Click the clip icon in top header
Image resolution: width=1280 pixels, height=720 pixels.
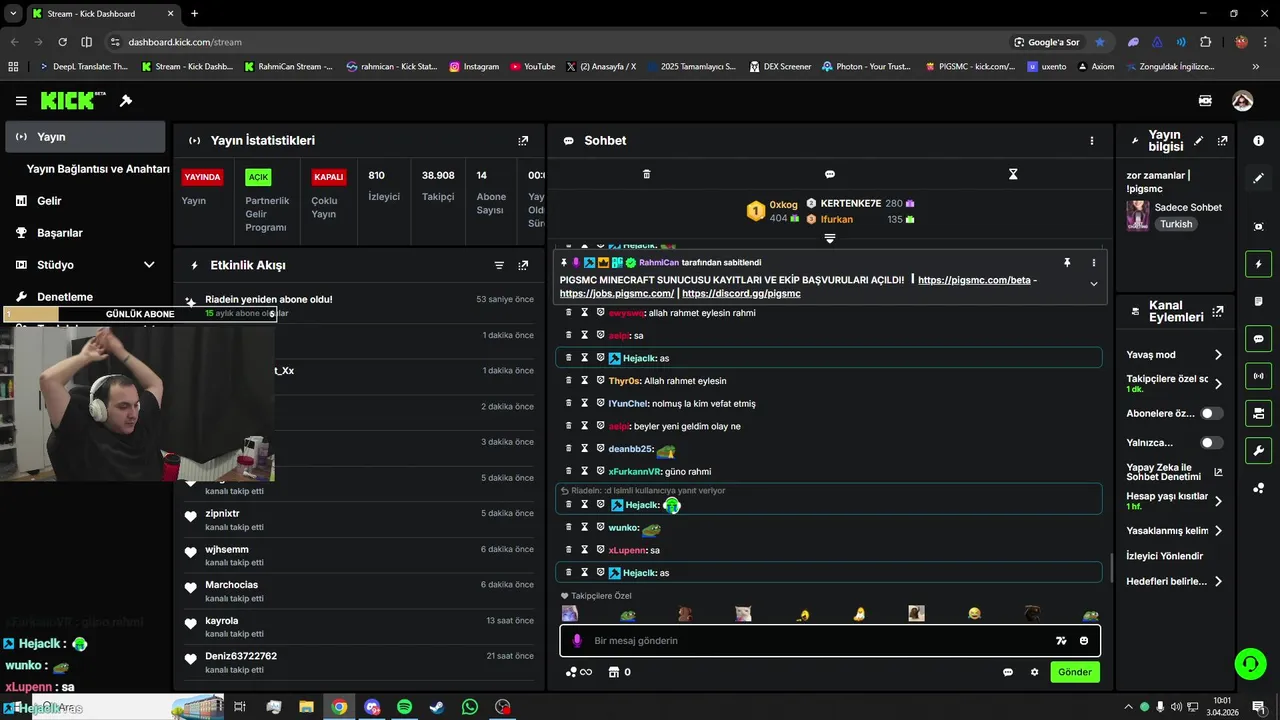[x=1205, y=101]
